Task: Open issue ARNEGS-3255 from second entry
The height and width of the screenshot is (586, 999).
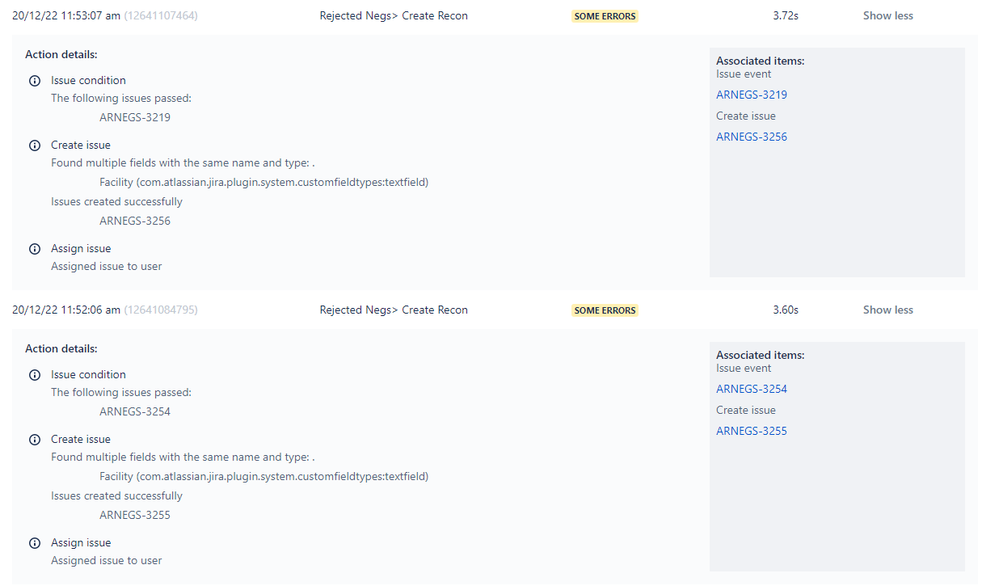Action: 751,430
